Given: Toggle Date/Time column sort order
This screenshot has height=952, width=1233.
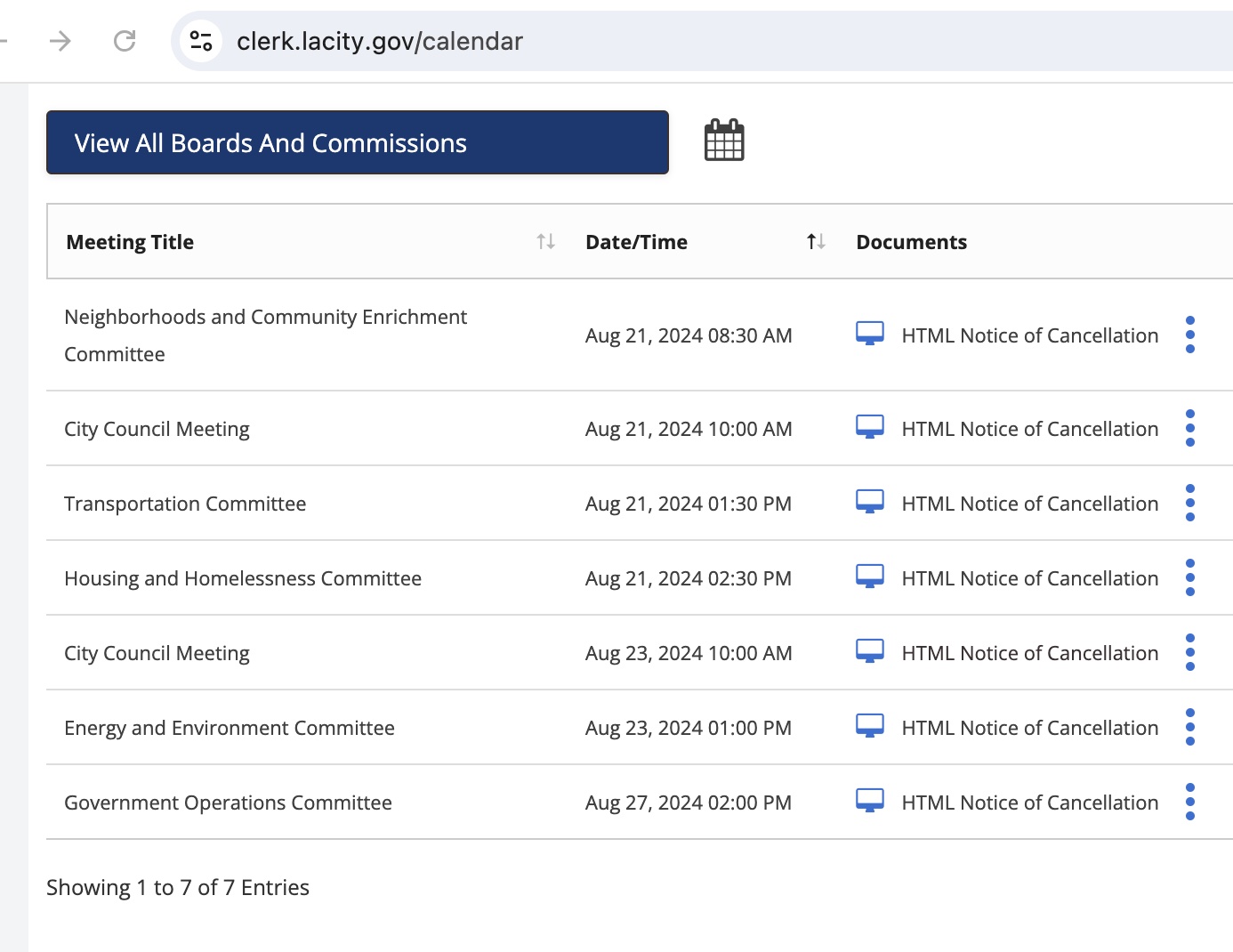Looking at the screenshot, I should click(x=815, y=242).
